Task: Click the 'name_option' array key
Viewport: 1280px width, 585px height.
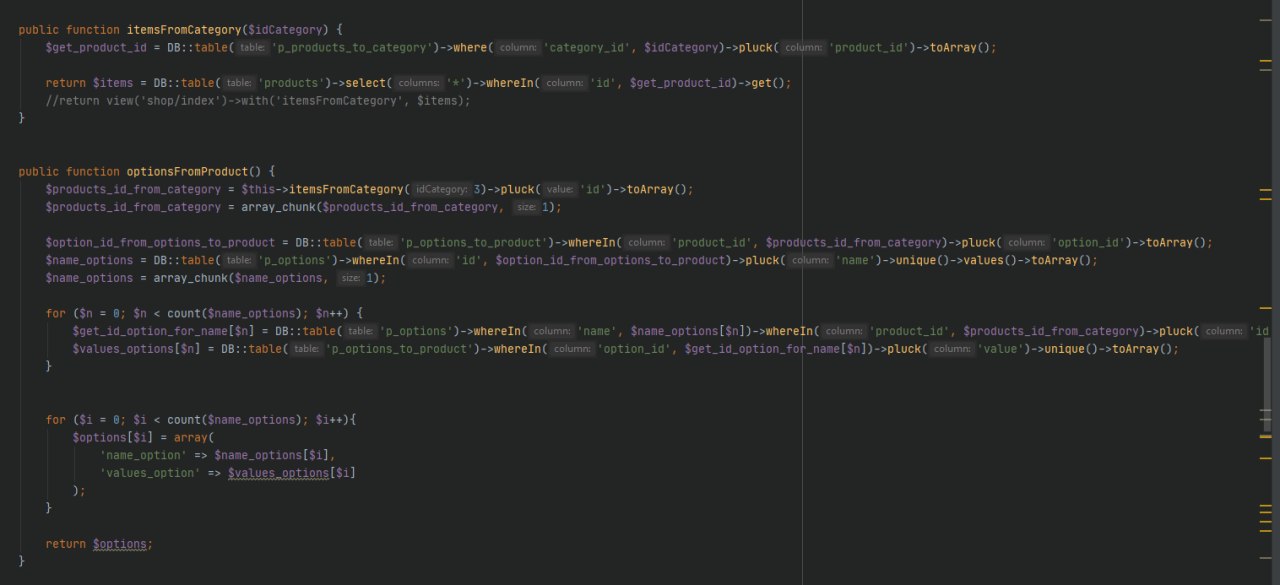Action: [143, 455]
